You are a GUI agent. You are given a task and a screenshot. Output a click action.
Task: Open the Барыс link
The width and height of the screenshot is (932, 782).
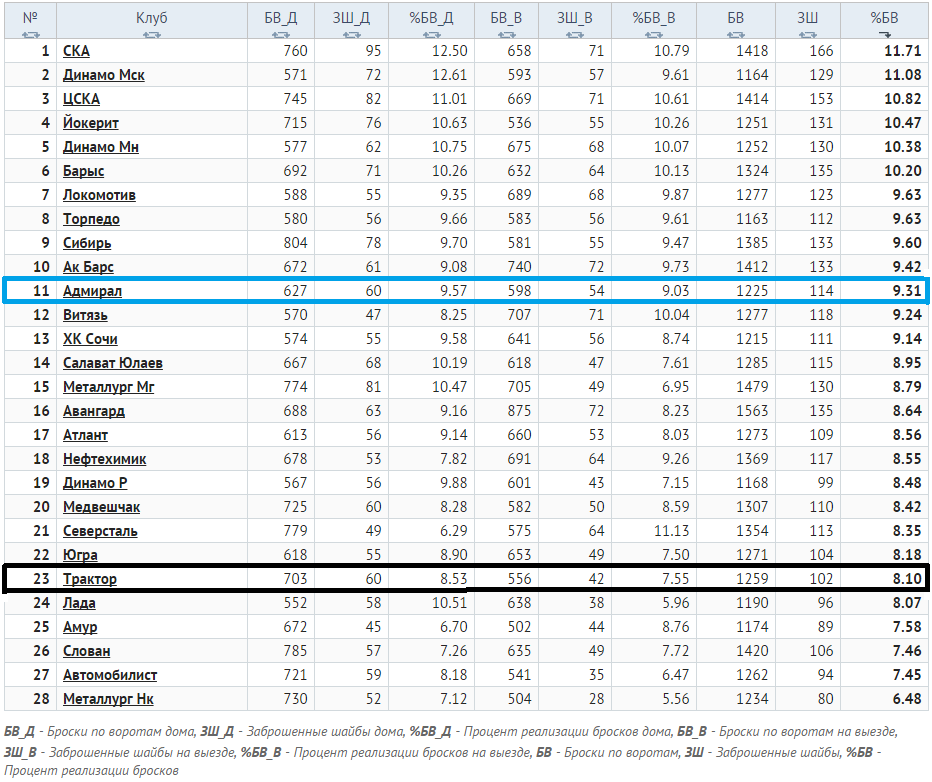(x=84, y=171)
